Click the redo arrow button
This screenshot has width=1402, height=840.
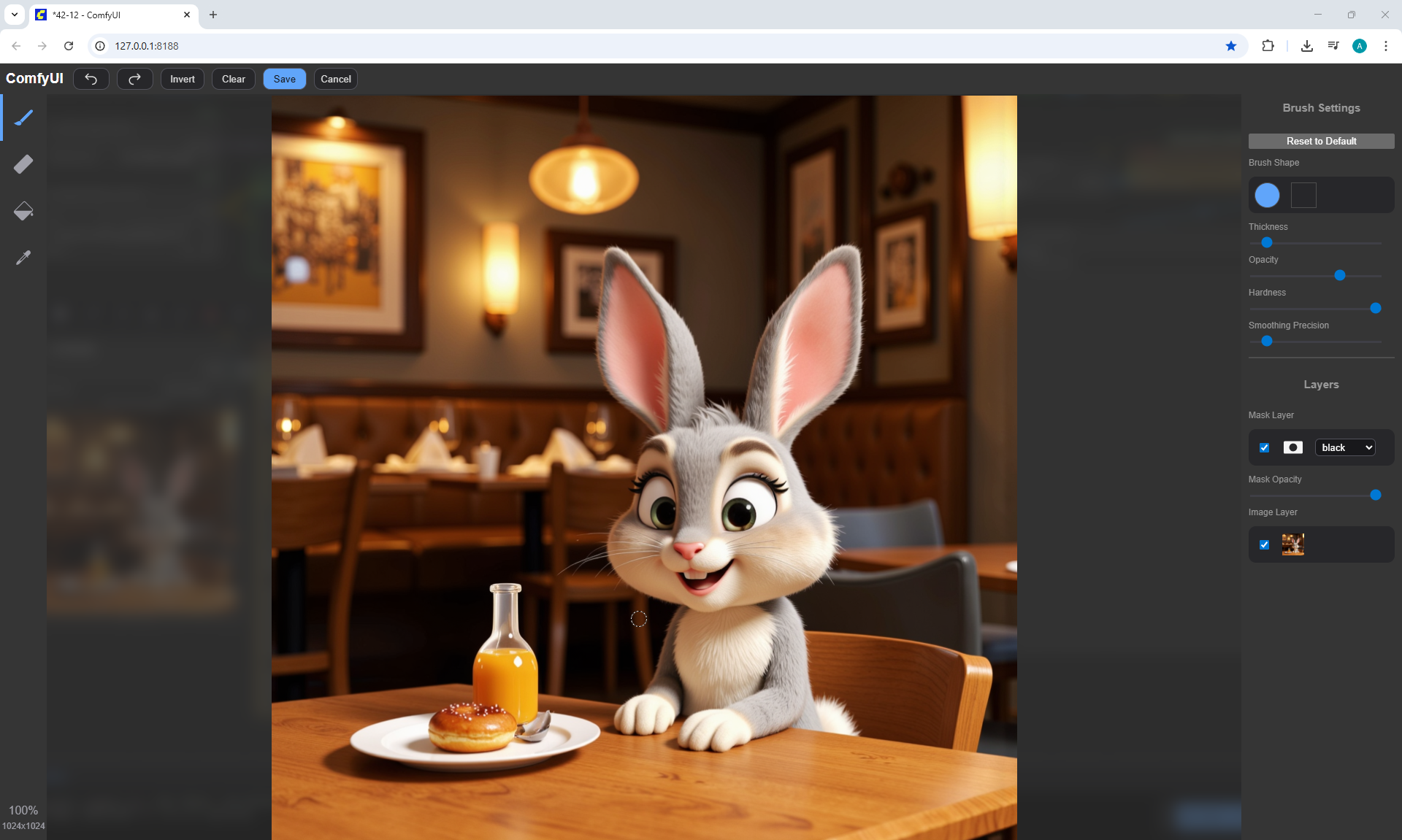[x=135, y=79]
